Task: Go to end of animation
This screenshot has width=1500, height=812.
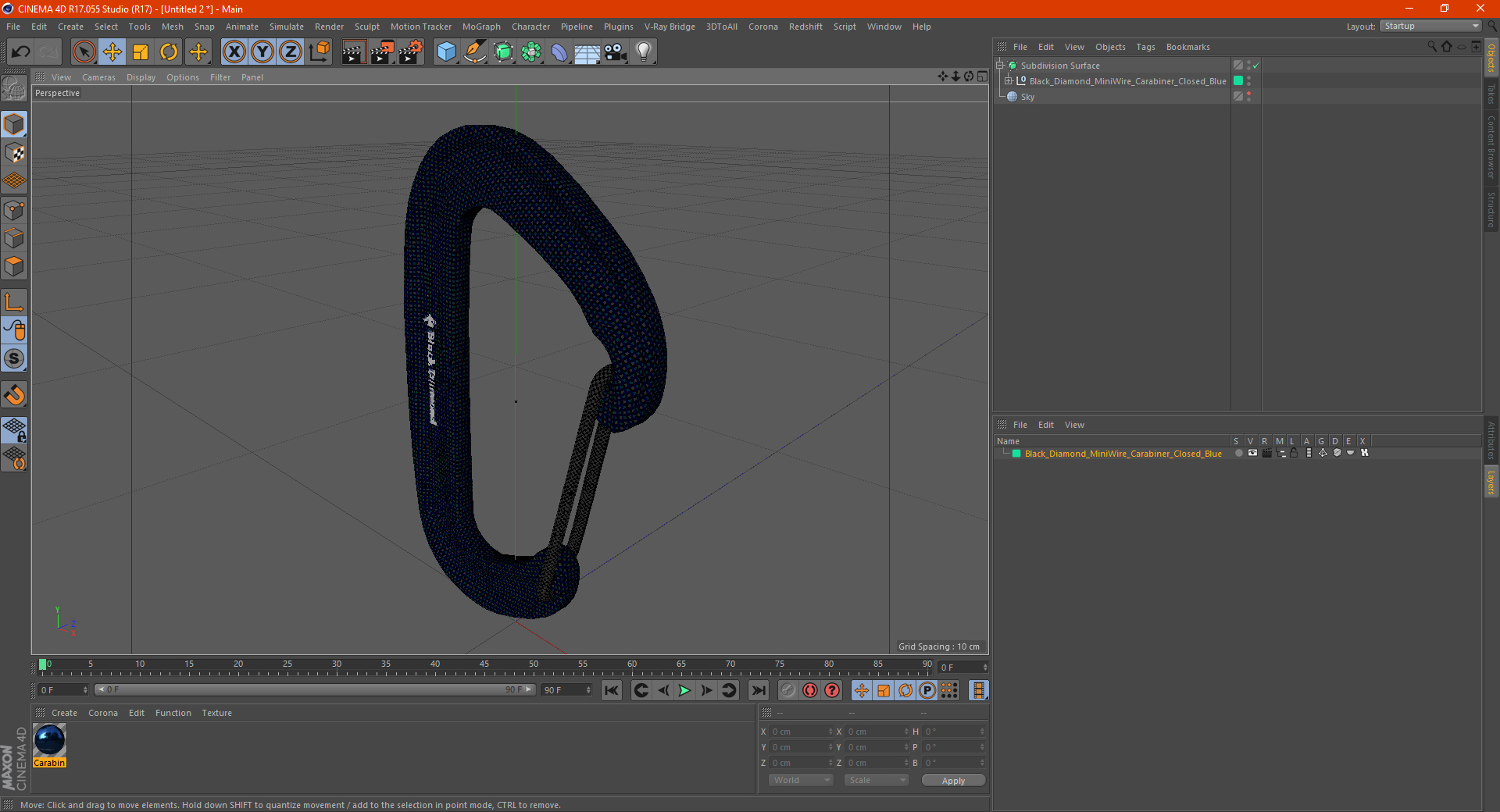Action: 758,690
